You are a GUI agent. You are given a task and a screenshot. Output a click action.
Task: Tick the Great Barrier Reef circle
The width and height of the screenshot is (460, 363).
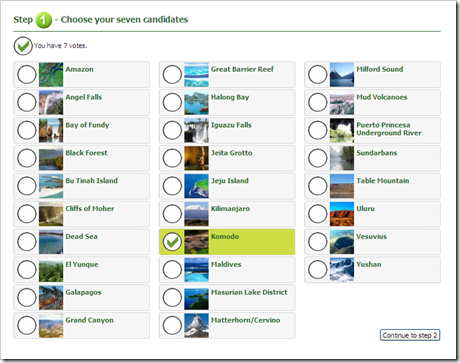172,74
